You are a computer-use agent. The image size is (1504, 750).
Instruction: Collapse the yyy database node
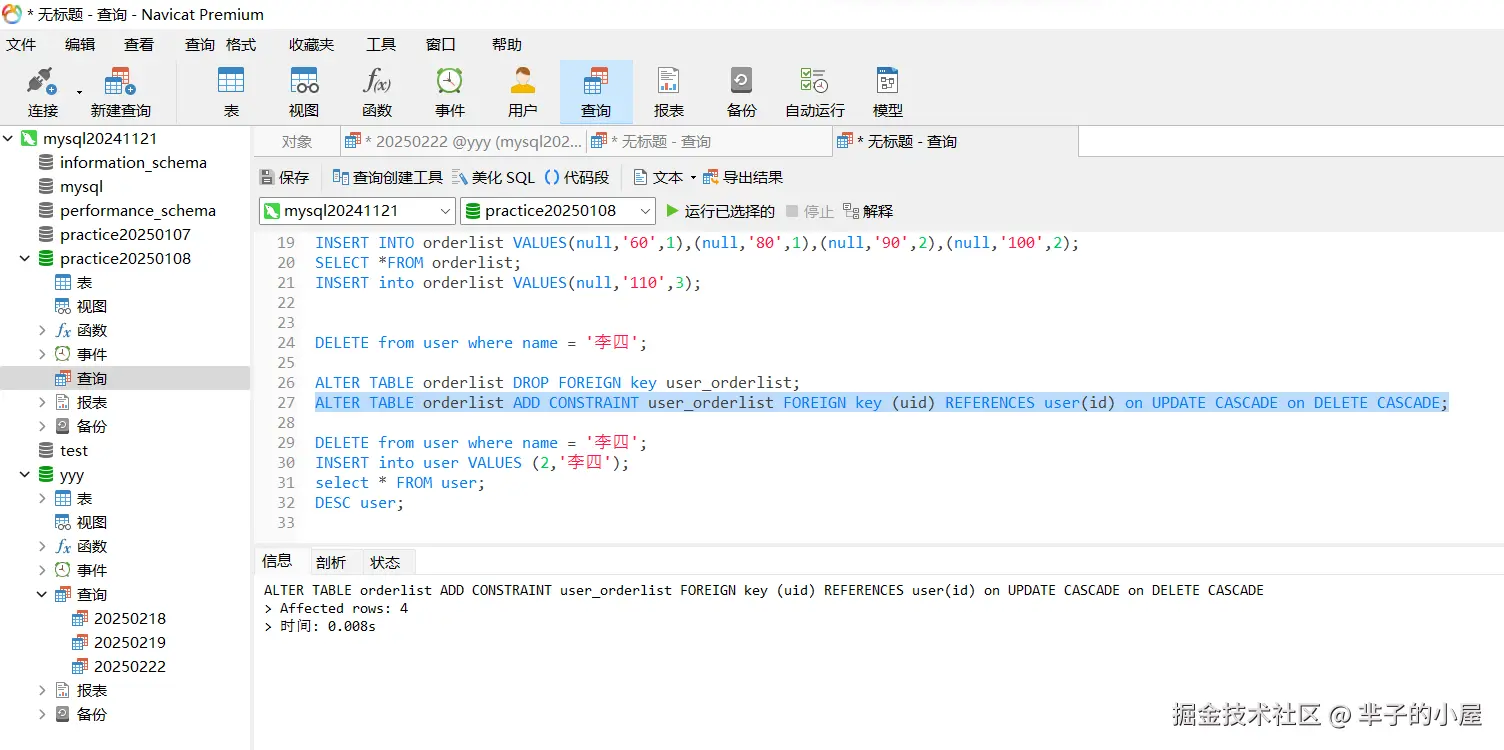25,475
